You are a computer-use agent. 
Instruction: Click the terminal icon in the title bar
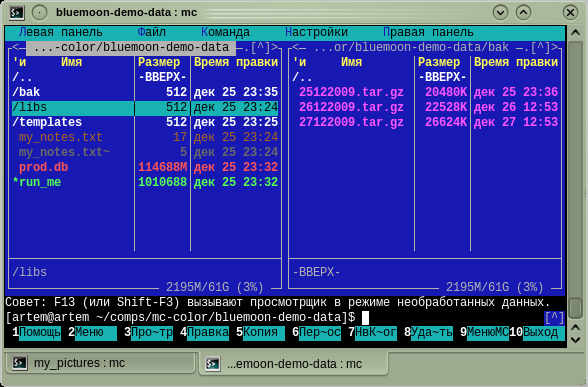(16, 12)
